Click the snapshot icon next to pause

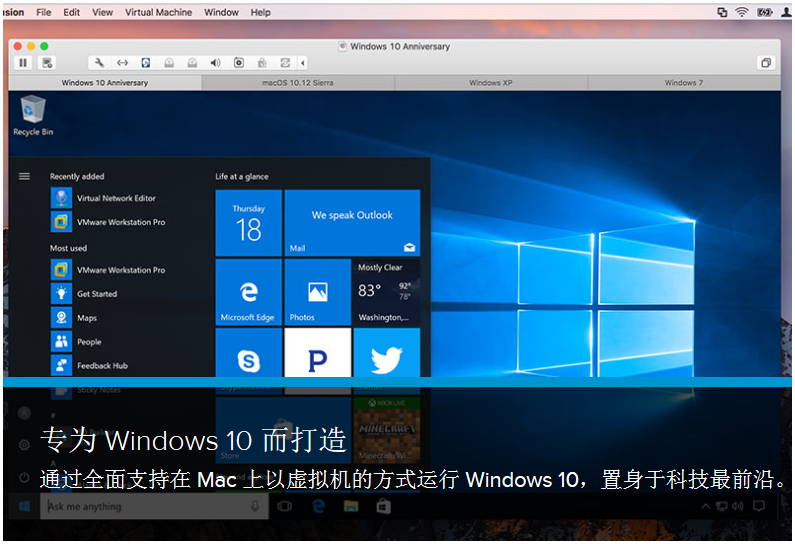coord(47,63)
